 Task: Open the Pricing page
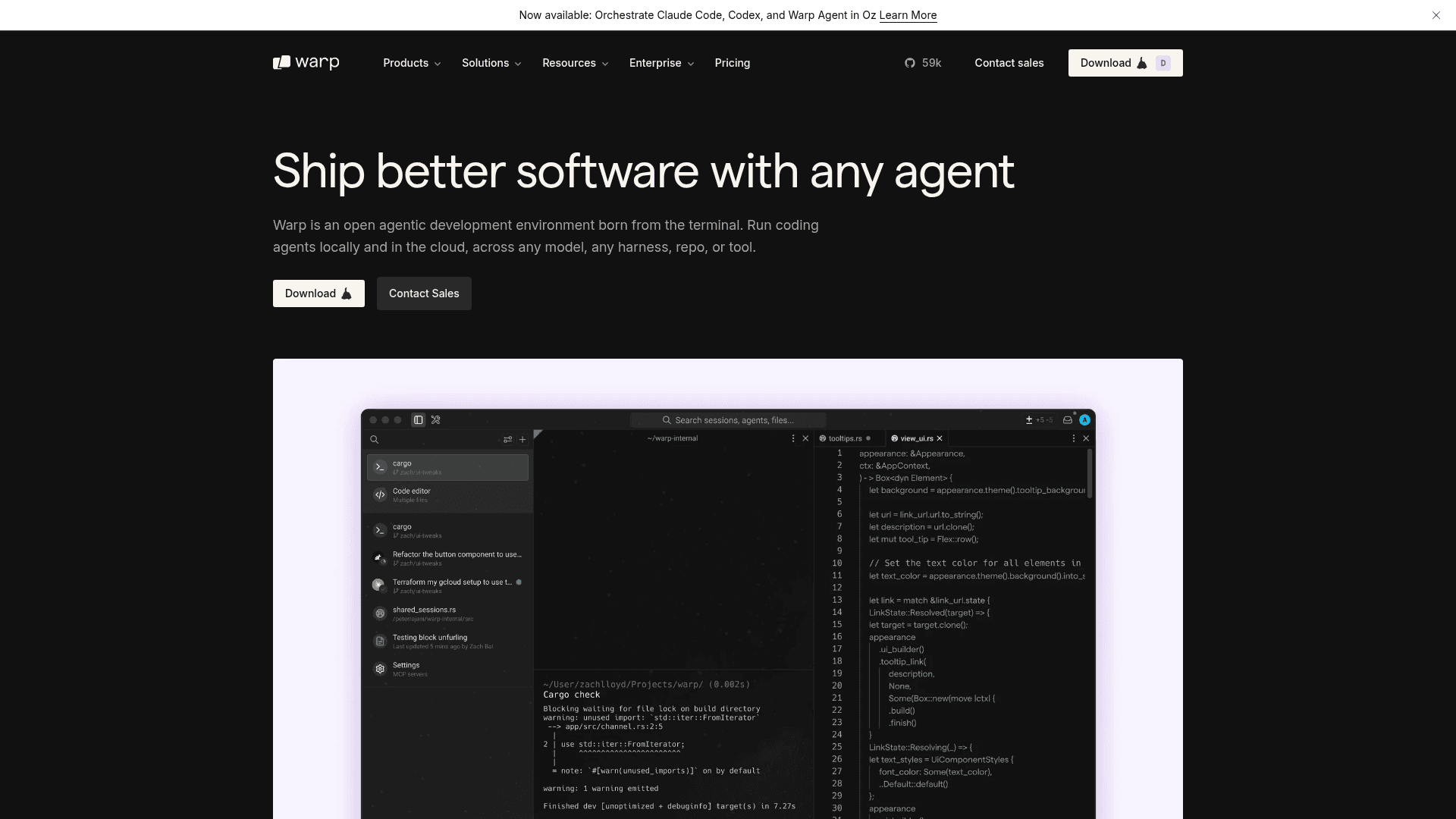click(x=733, y=63)
